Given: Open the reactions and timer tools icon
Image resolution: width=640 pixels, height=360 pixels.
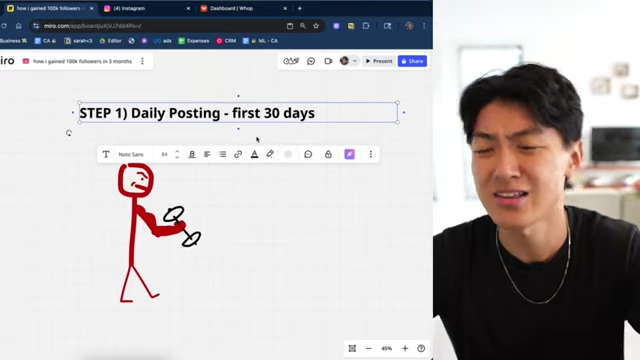Looking at the screenshot, I should coord(291,61).
